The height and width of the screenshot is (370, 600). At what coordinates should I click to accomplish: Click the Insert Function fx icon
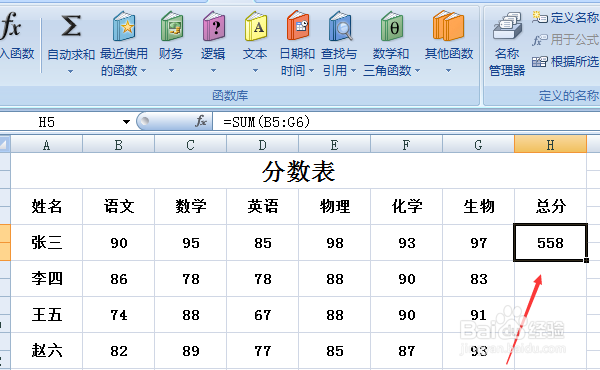[11, 26]
